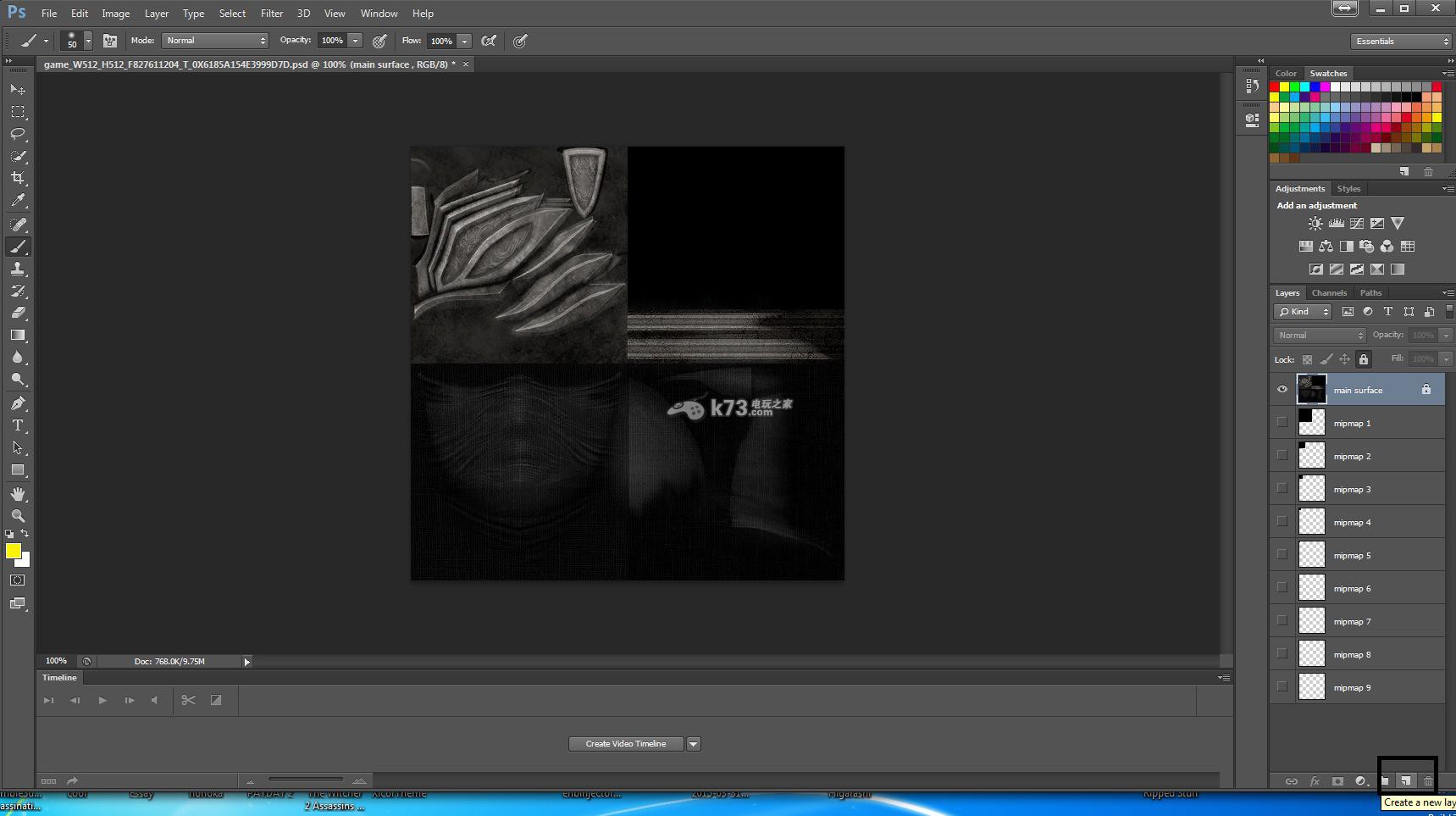Show the mipmap 3 layer
The width and height of the screenshot is (1456, 816).
click(x=1282, y=488)
